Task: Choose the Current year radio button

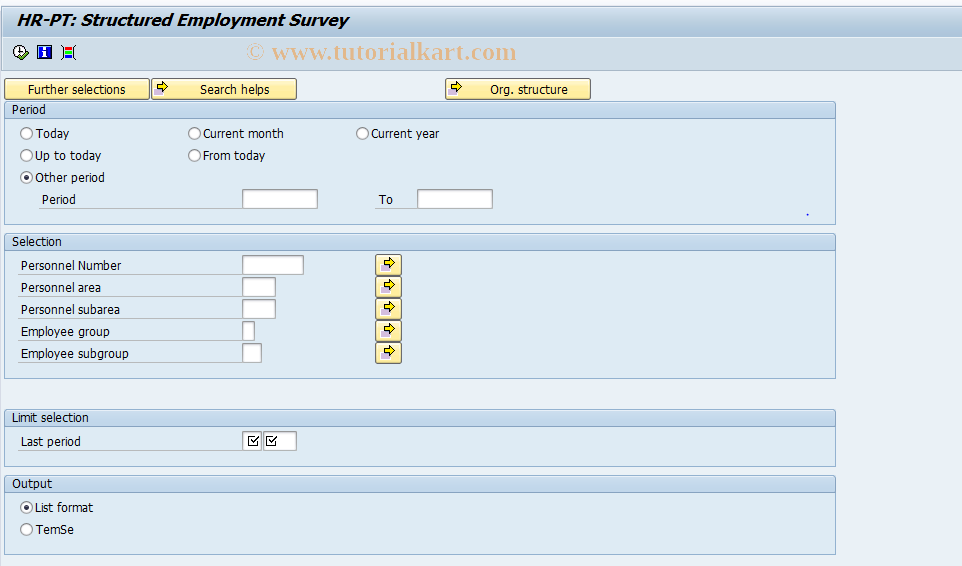Action: coord(363,134)
